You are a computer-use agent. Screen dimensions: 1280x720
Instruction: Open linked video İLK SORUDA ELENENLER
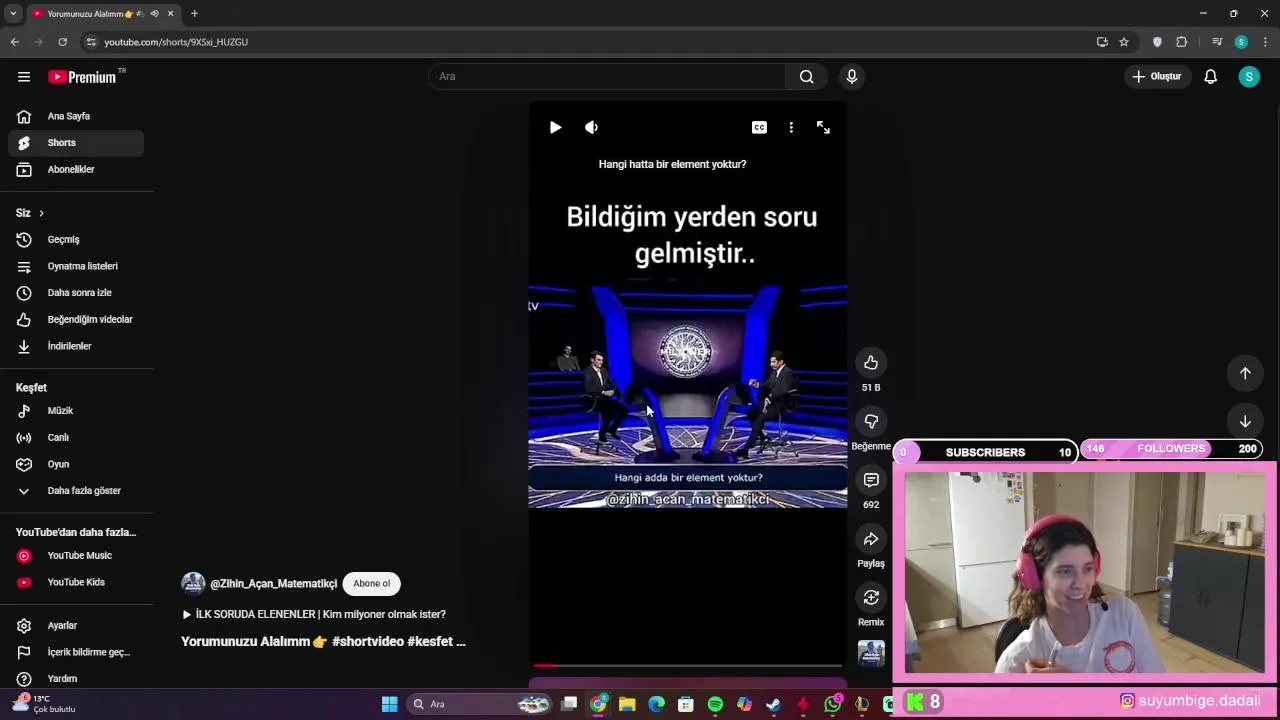314,615
